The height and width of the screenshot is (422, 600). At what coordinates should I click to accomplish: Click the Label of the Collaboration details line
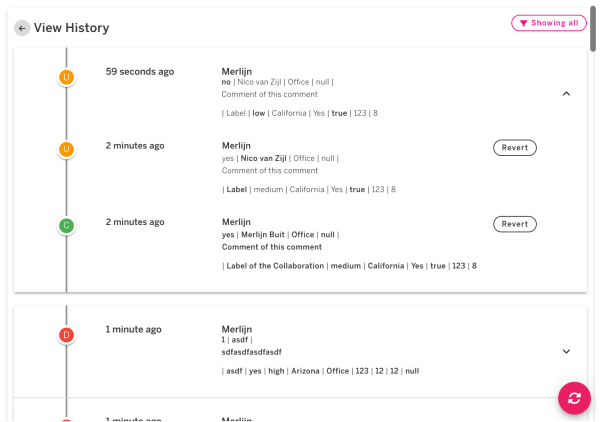(349, 266)
